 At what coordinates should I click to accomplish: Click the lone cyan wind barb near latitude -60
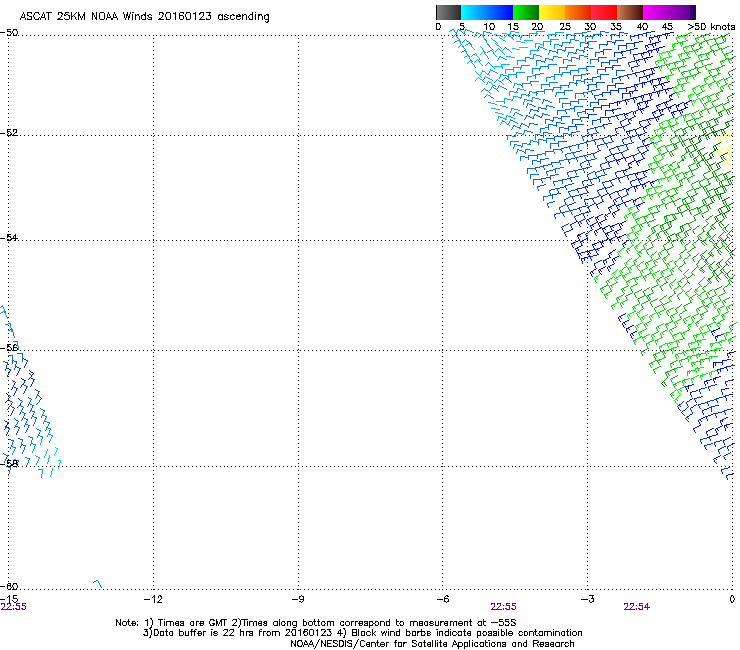point(98,584)
